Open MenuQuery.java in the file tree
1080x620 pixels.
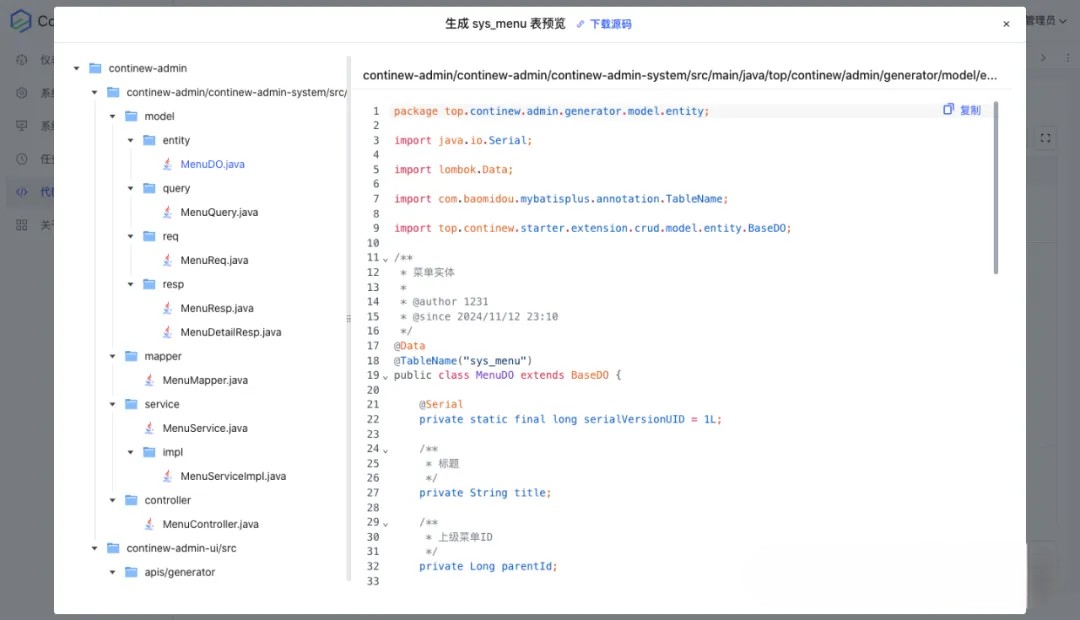(x=218, y=212)
